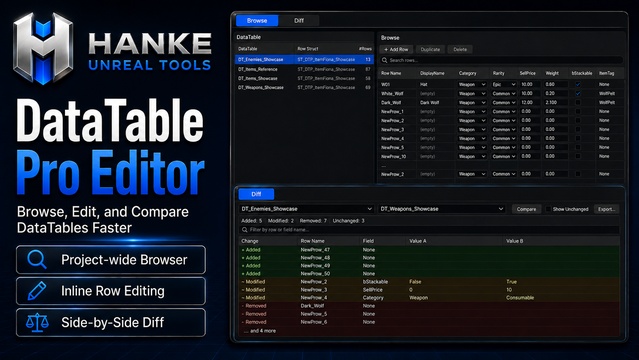The height and width of the screenshot is (360, 639).
Task: Open the DT_Weapons_Showcase compare dropdown
Action: point(442,209)
